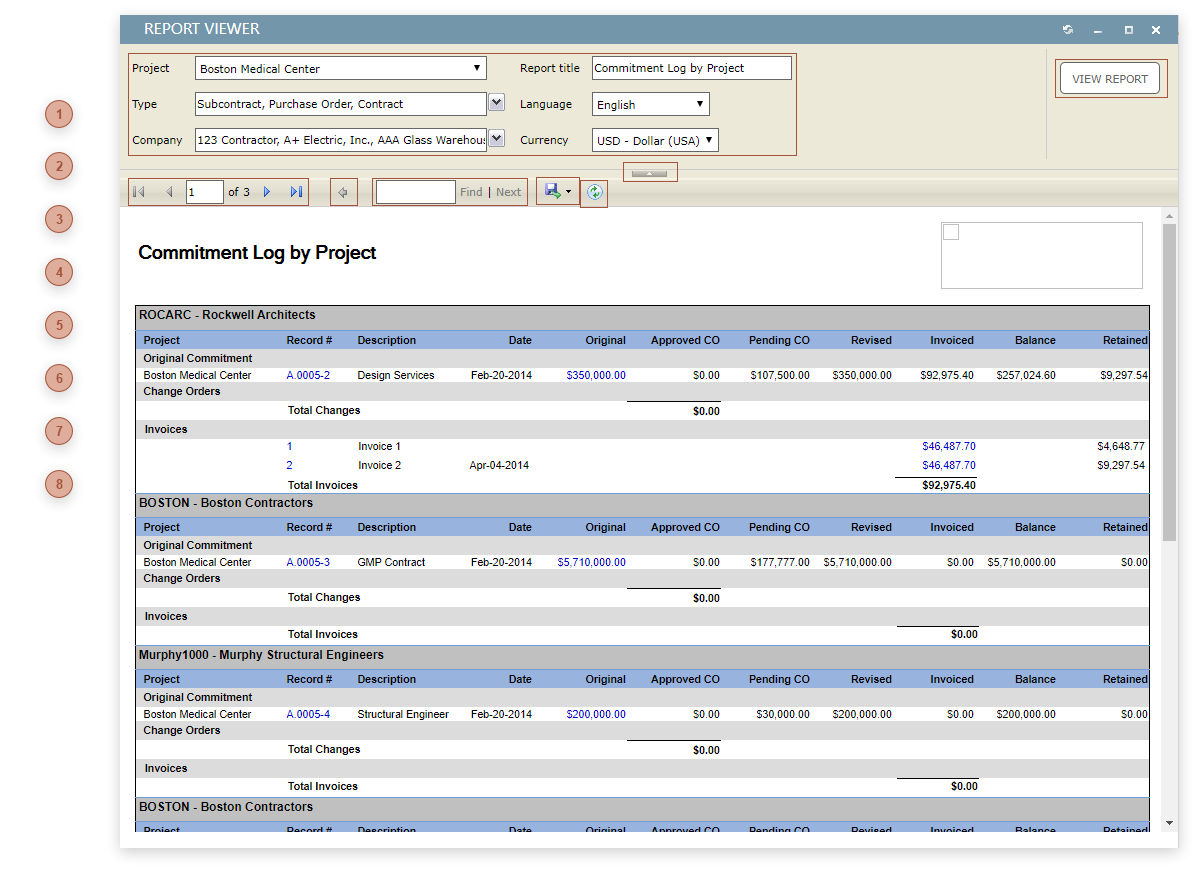Go to first report page
The height and width of the screenshot is (871, 1198).
(139, 192)
